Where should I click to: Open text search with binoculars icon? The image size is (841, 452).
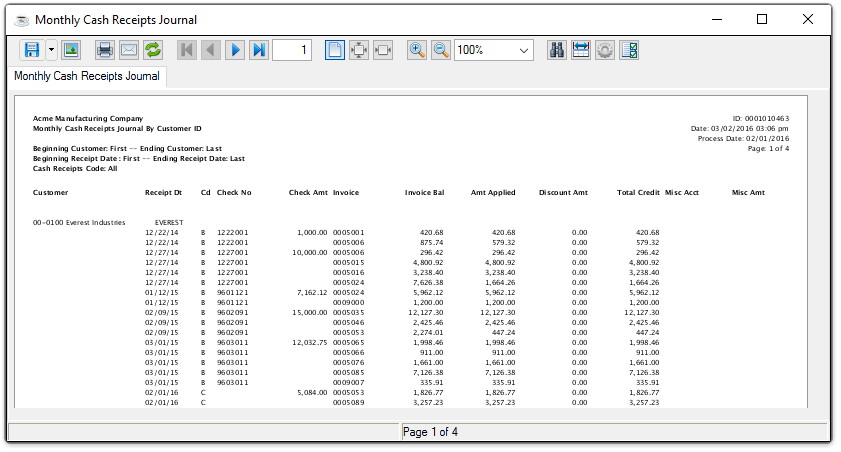pyautogui.click(x=558, y=50)
